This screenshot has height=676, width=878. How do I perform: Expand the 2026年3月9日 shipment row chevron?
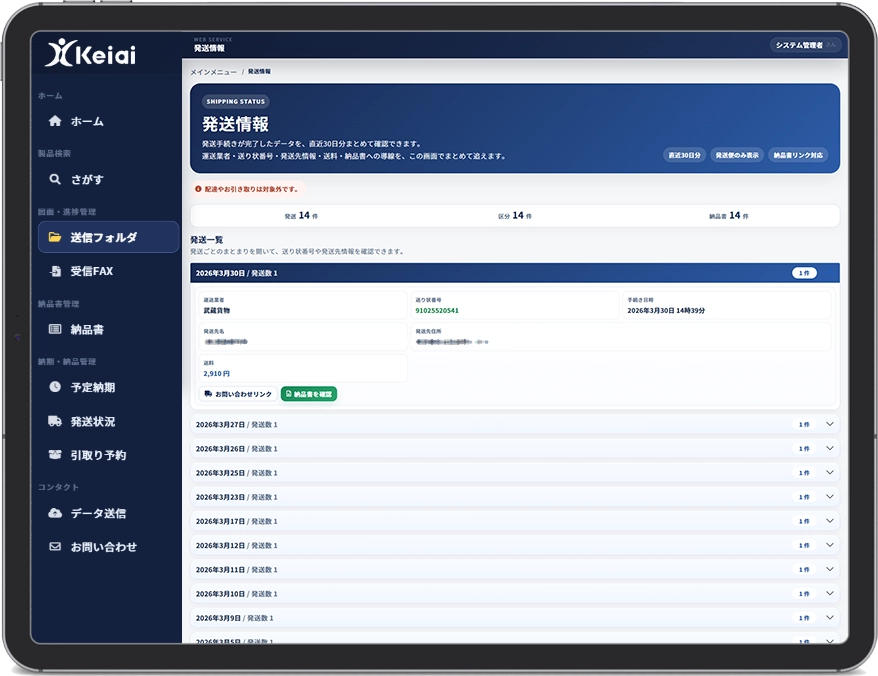[x=830, y=617]
